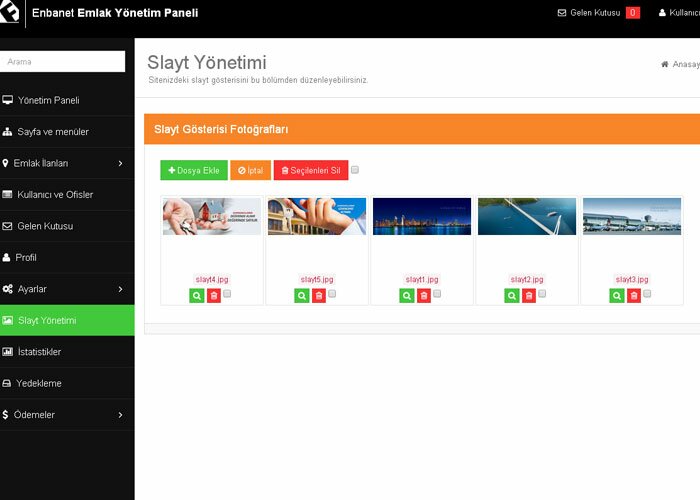700x500 pixels.
Task: Expand the Emlak İlanları chevron
Action: [x=120, y=163]
